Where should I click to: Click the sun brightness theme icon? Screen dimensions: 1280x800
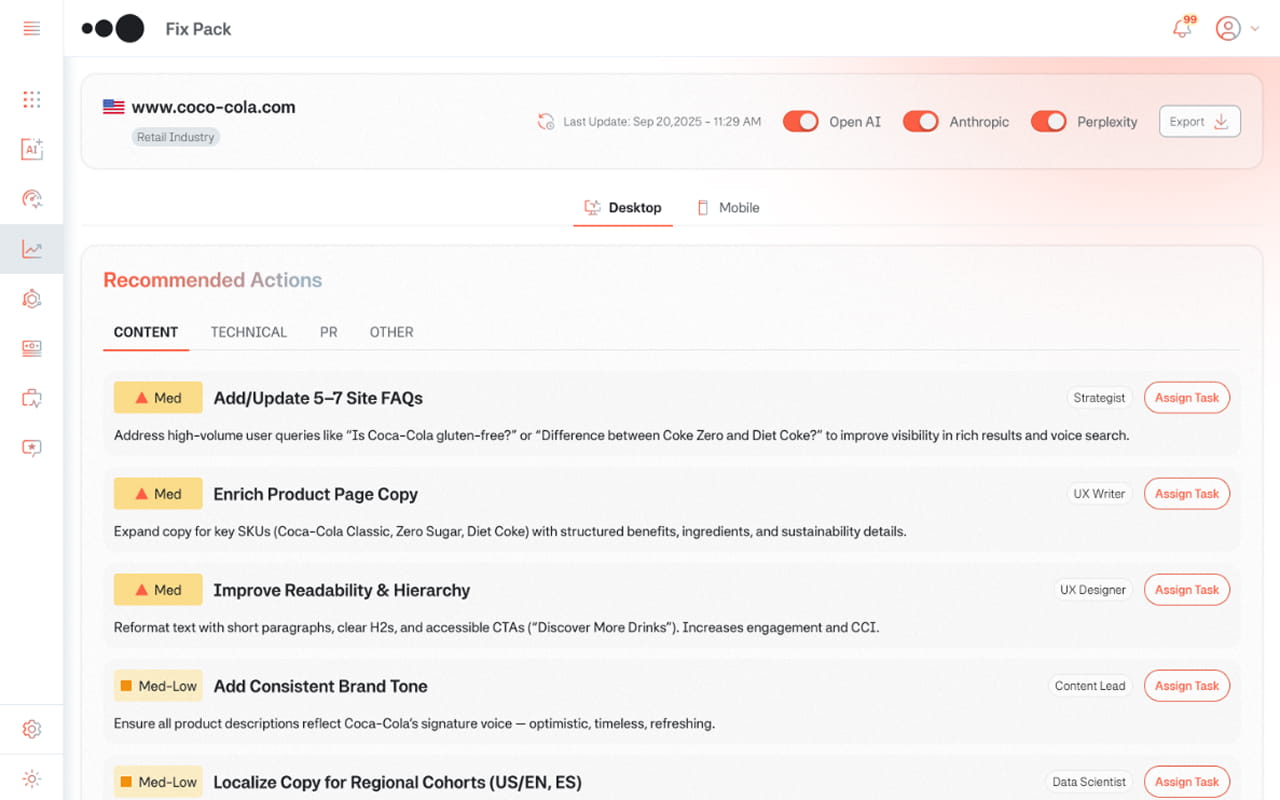point(31,779)
